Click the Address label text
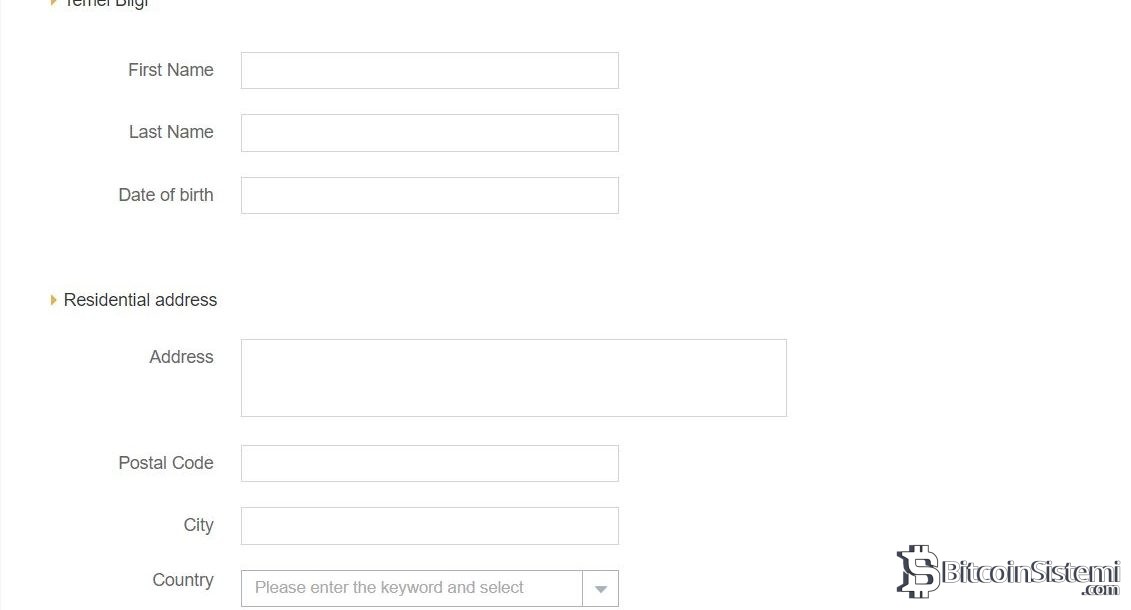1131x610 pixels. tap(181, 357)
